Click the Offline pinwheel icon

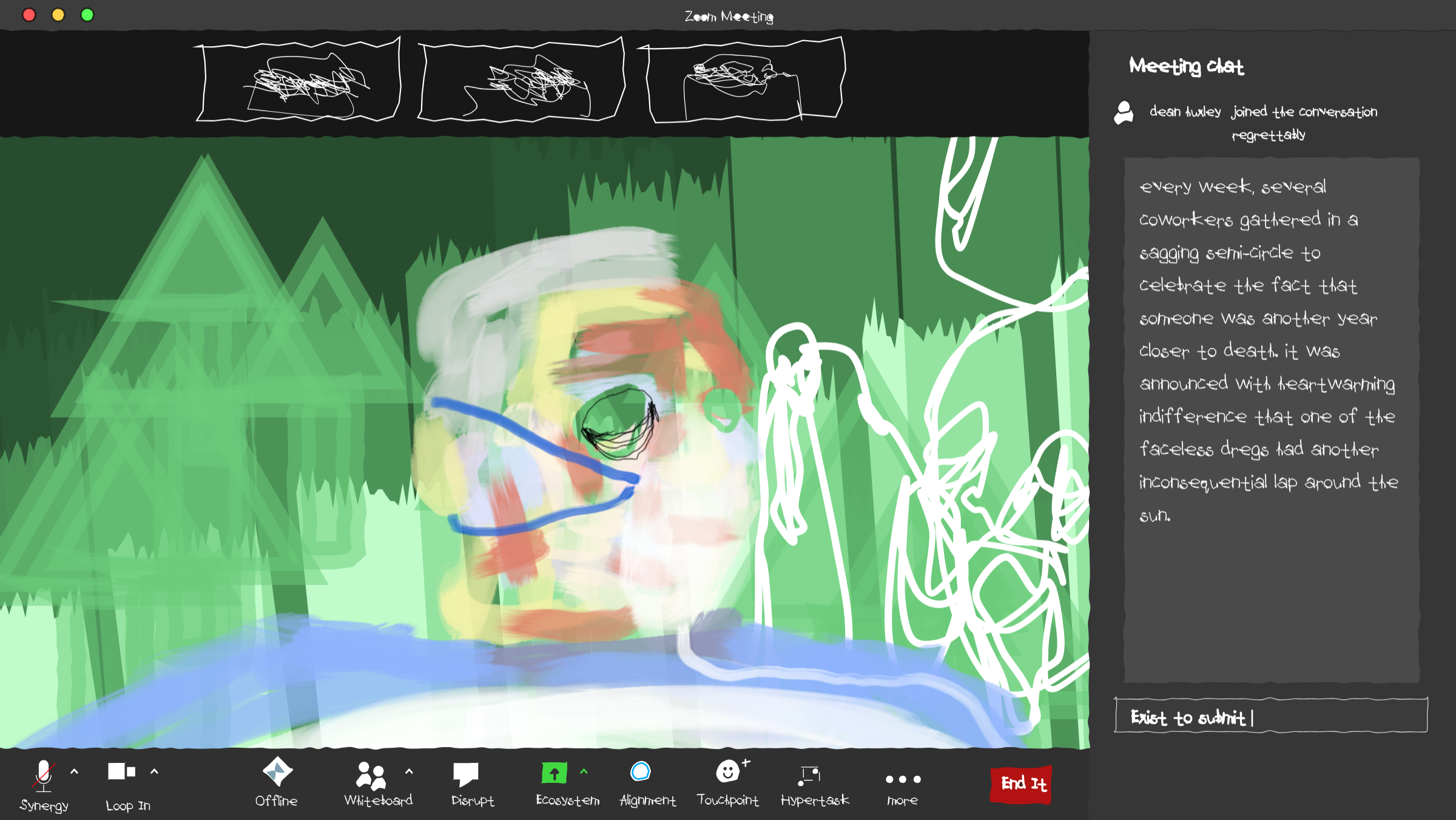[x=277, y=771]
